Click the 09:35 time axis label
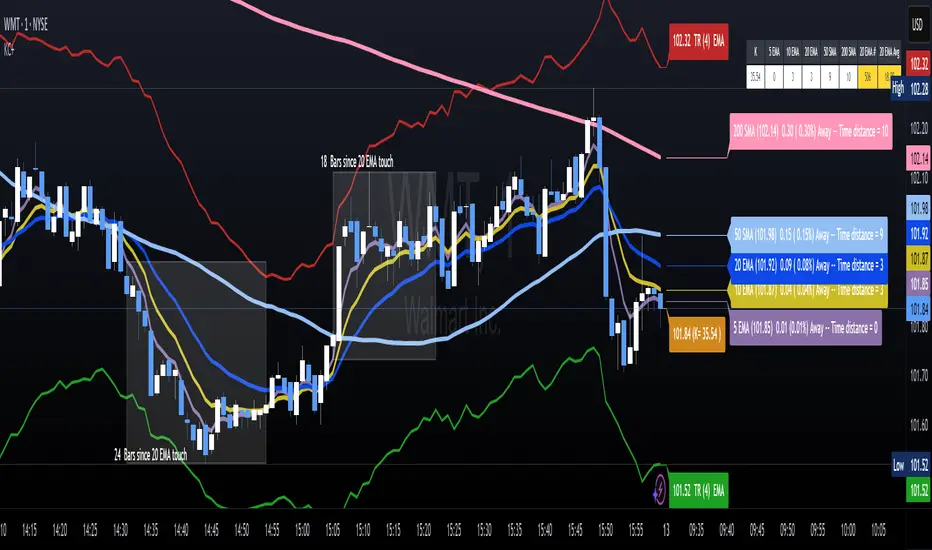The height and width of the screenshot is (550, 932). (x=696, y=530)
